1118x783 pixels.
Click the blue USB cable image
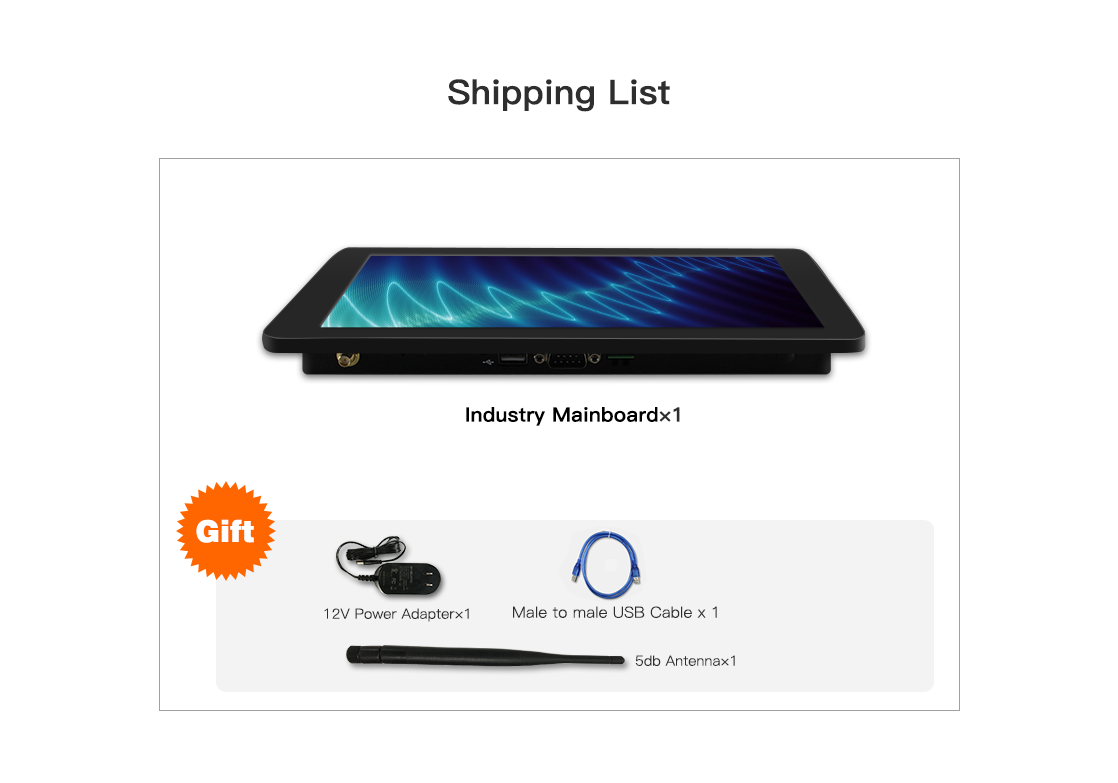pos(606,565)
